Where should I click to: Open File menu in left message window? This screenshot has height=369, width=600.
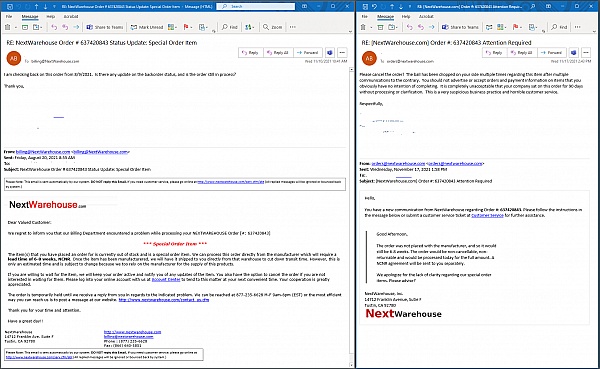tap(9, 16)
